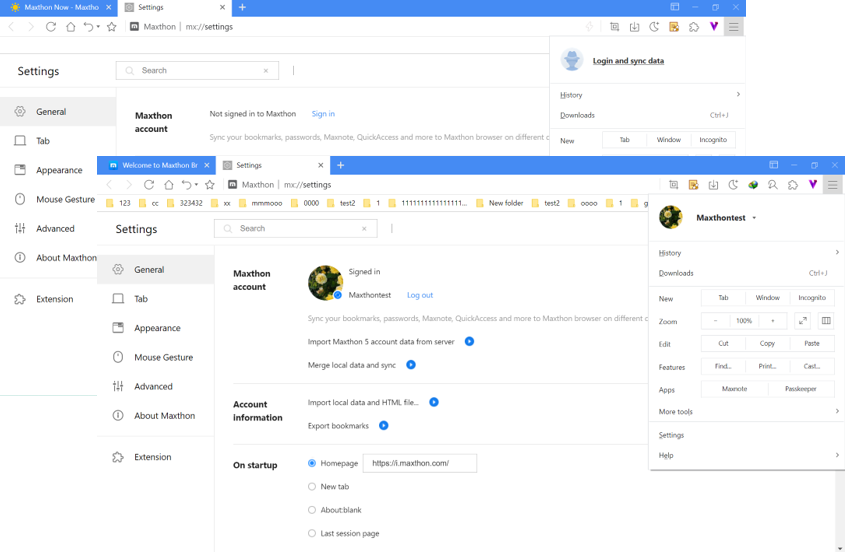The height and width of the screenshot is (556, 850).
Task: Close the front window's hamburger main menu
Action: tap(833, 185)
